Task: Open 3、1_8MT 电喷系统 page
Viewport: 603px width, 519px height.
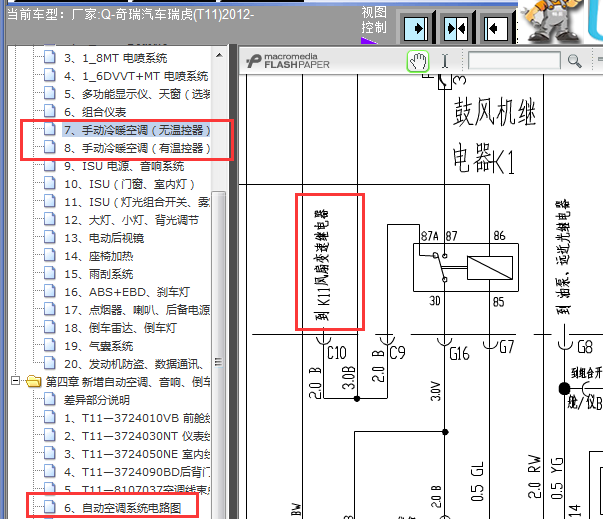Action: [115, 58]
